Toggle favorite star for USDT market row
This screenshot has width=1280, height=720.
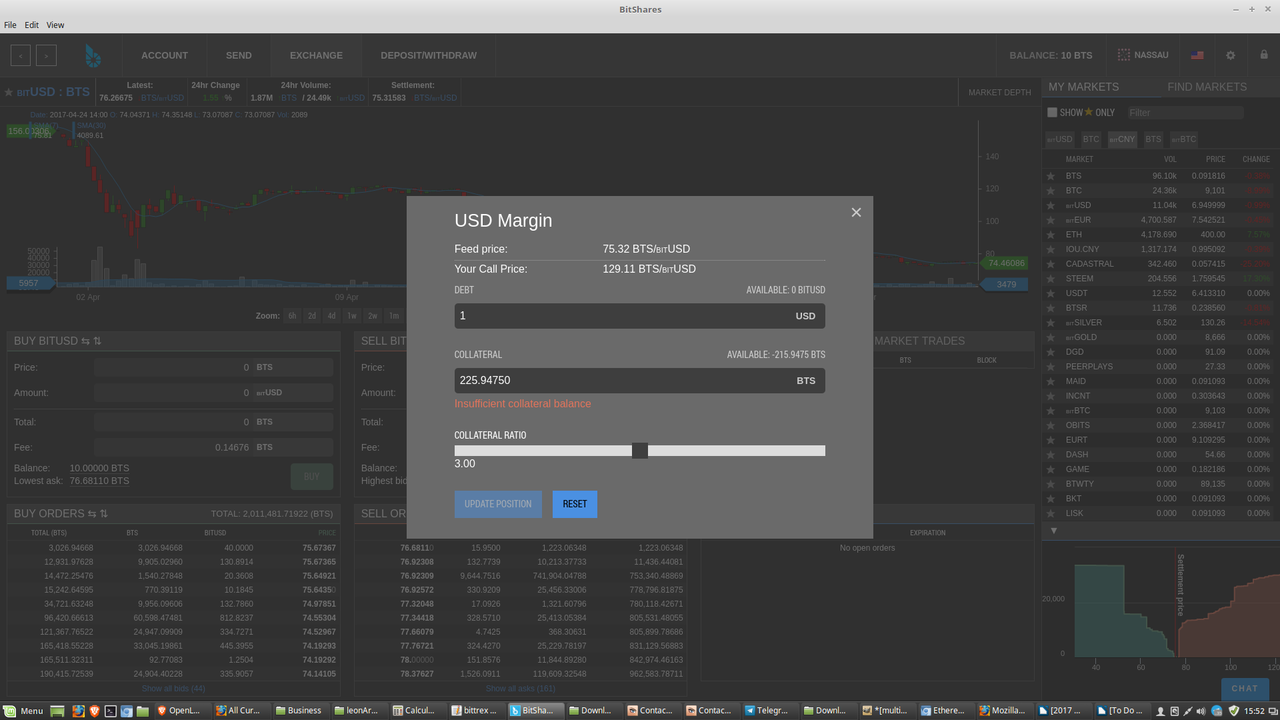coord(1051,293)
